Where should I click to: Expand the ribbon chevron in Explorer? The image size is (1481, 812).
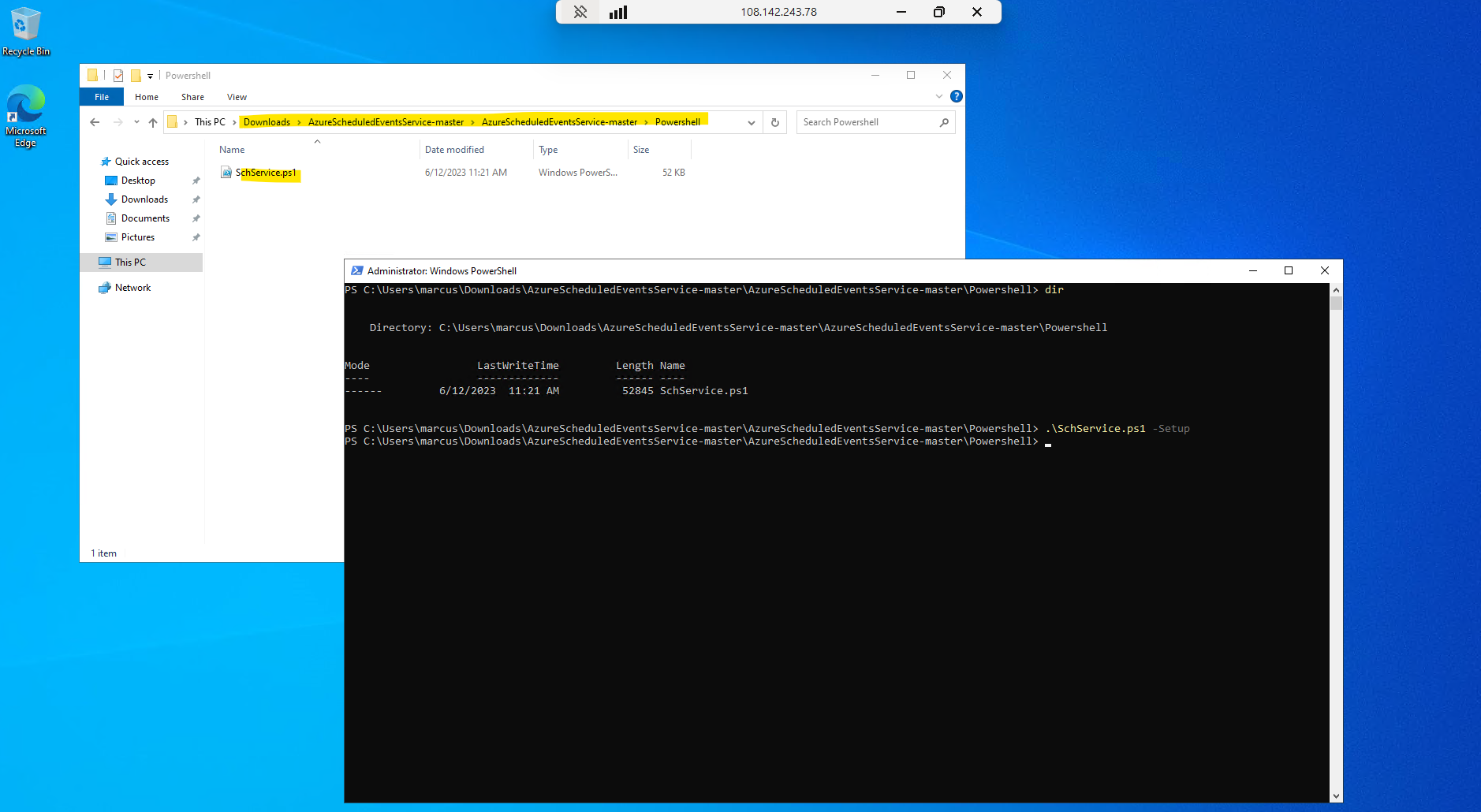click(939, 96)
